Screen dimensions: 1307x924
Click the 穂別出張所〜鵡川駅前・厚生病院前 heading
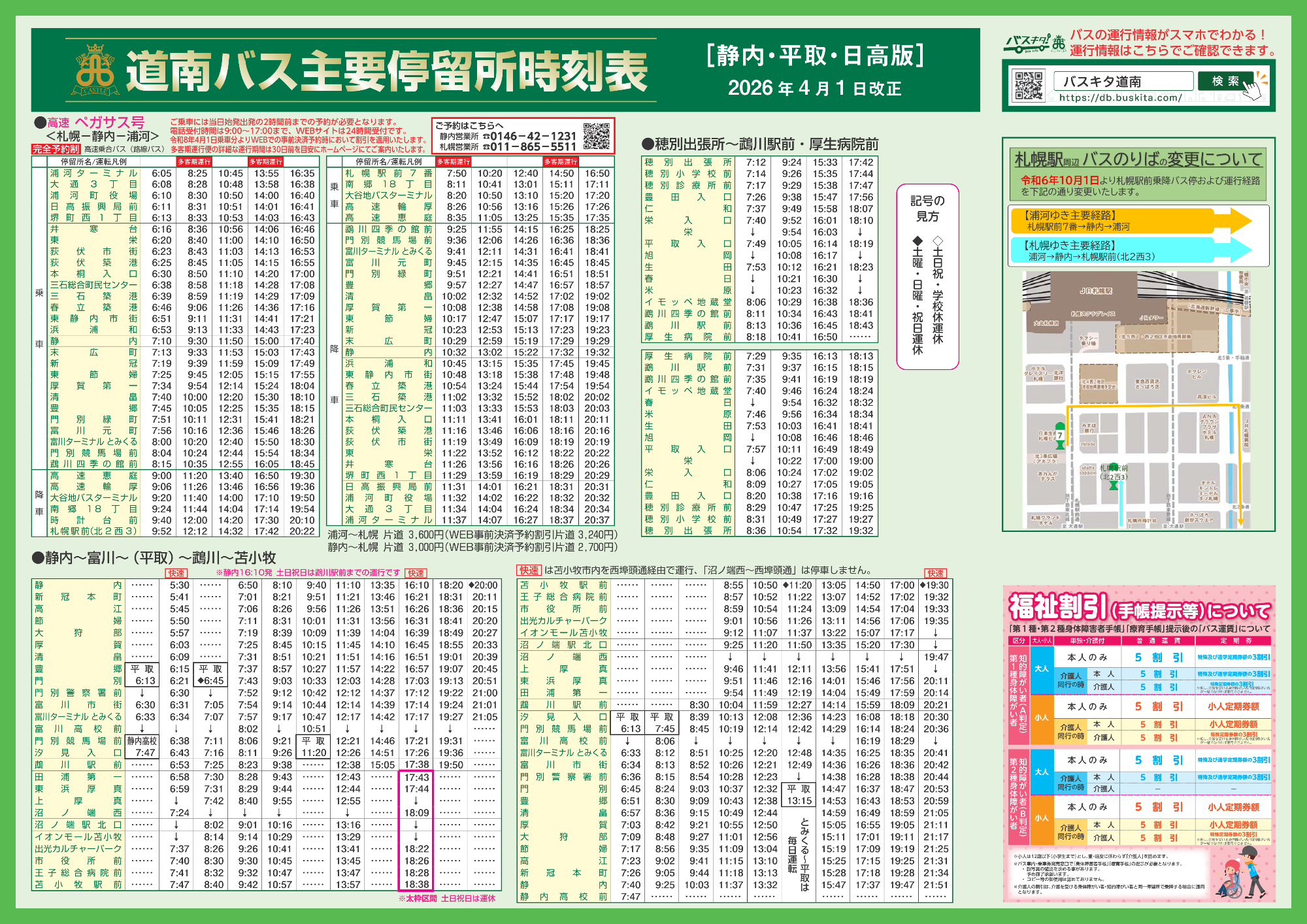(759, 144)
